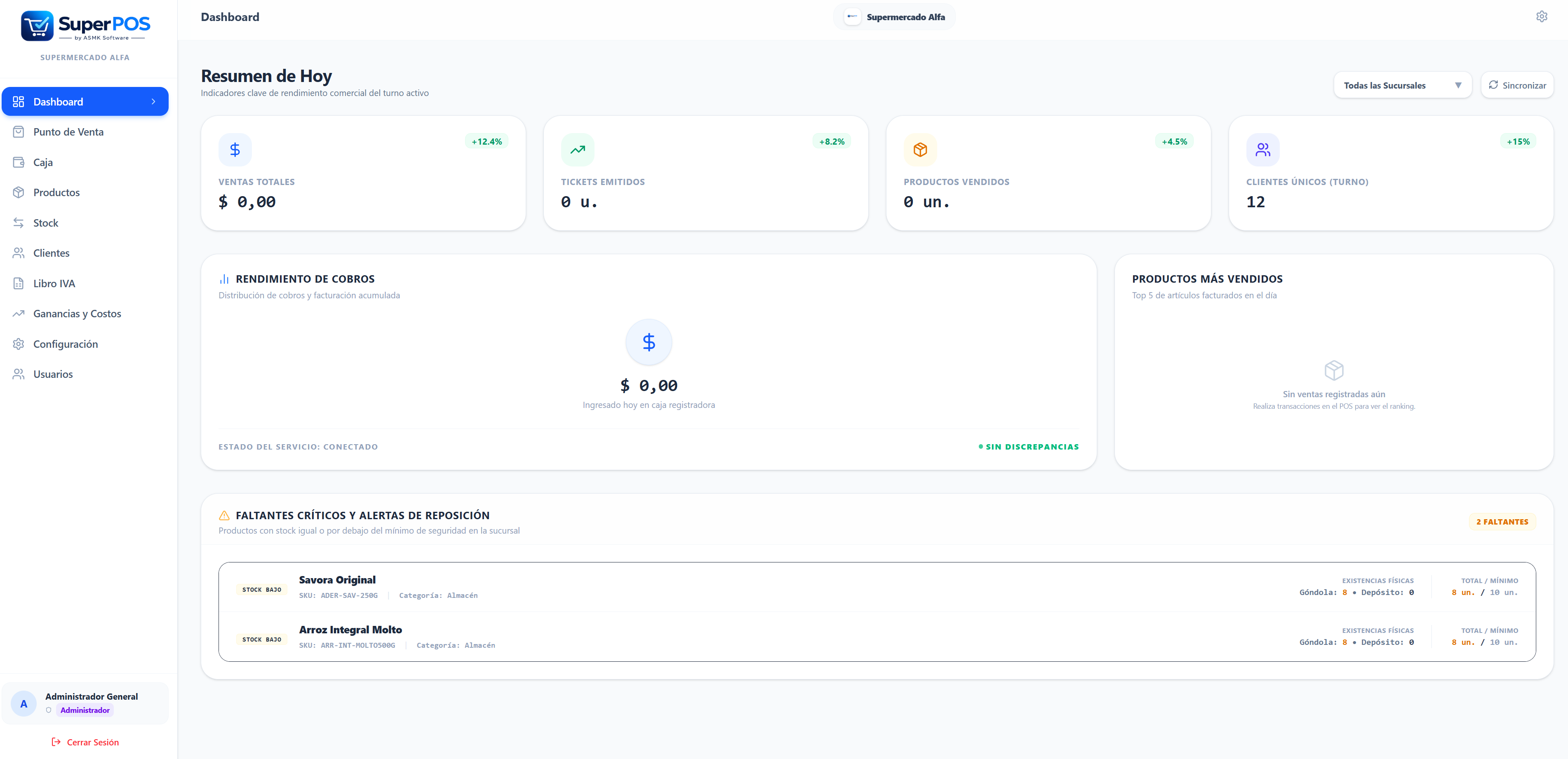Click the users icon in Clientes Únicos card
1568x759 pixels.
(x=1262, y=150)
